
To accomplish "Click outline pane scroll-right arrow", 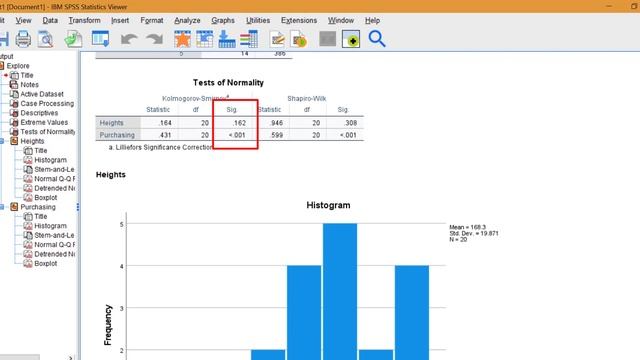I will [x=71, y=357].
